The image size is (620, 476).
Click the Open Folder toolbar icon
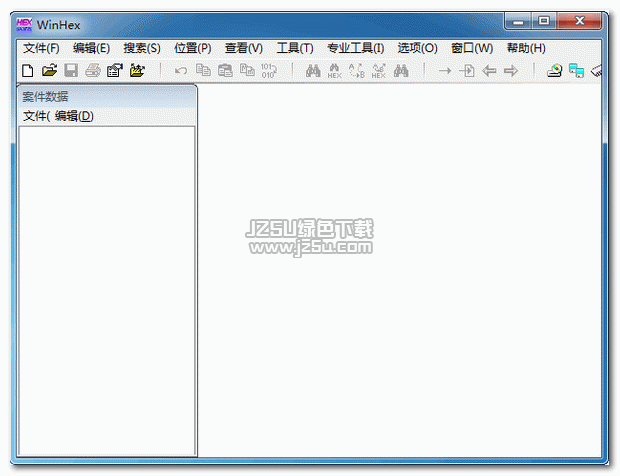click(137, 71)
